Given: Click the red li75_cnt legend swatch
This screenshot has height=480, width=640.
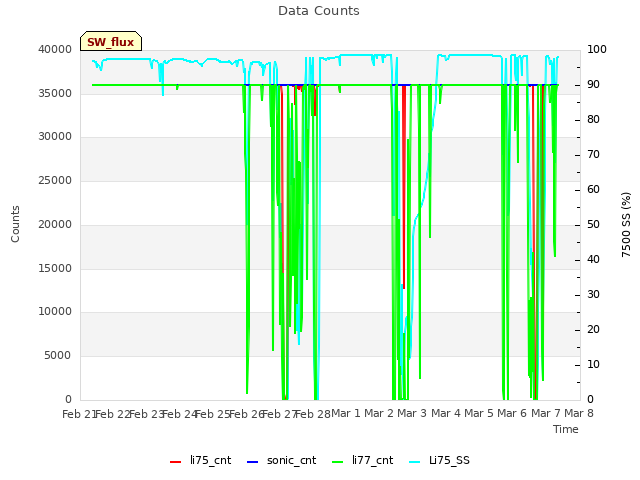Looking at the screenshot, I should click(x=175, y=462).
